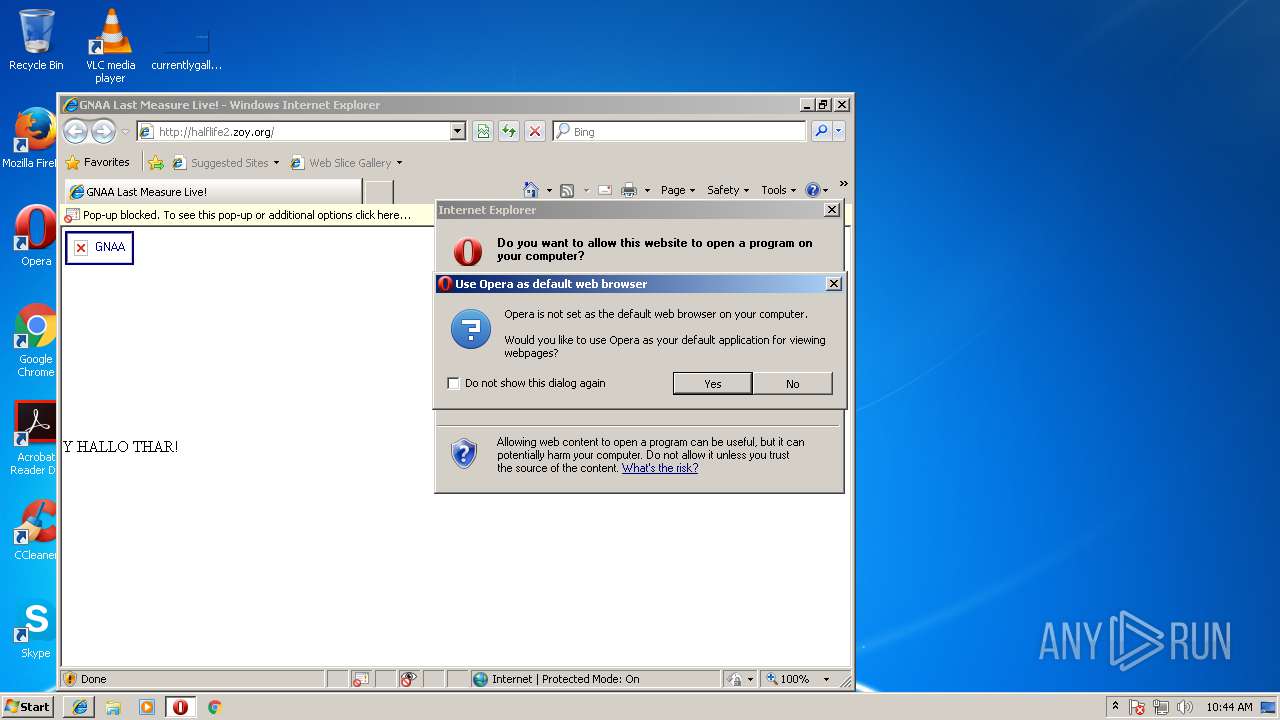Tick Do not show this dialog again
The image size is (1280, 720).
[453, 383]
